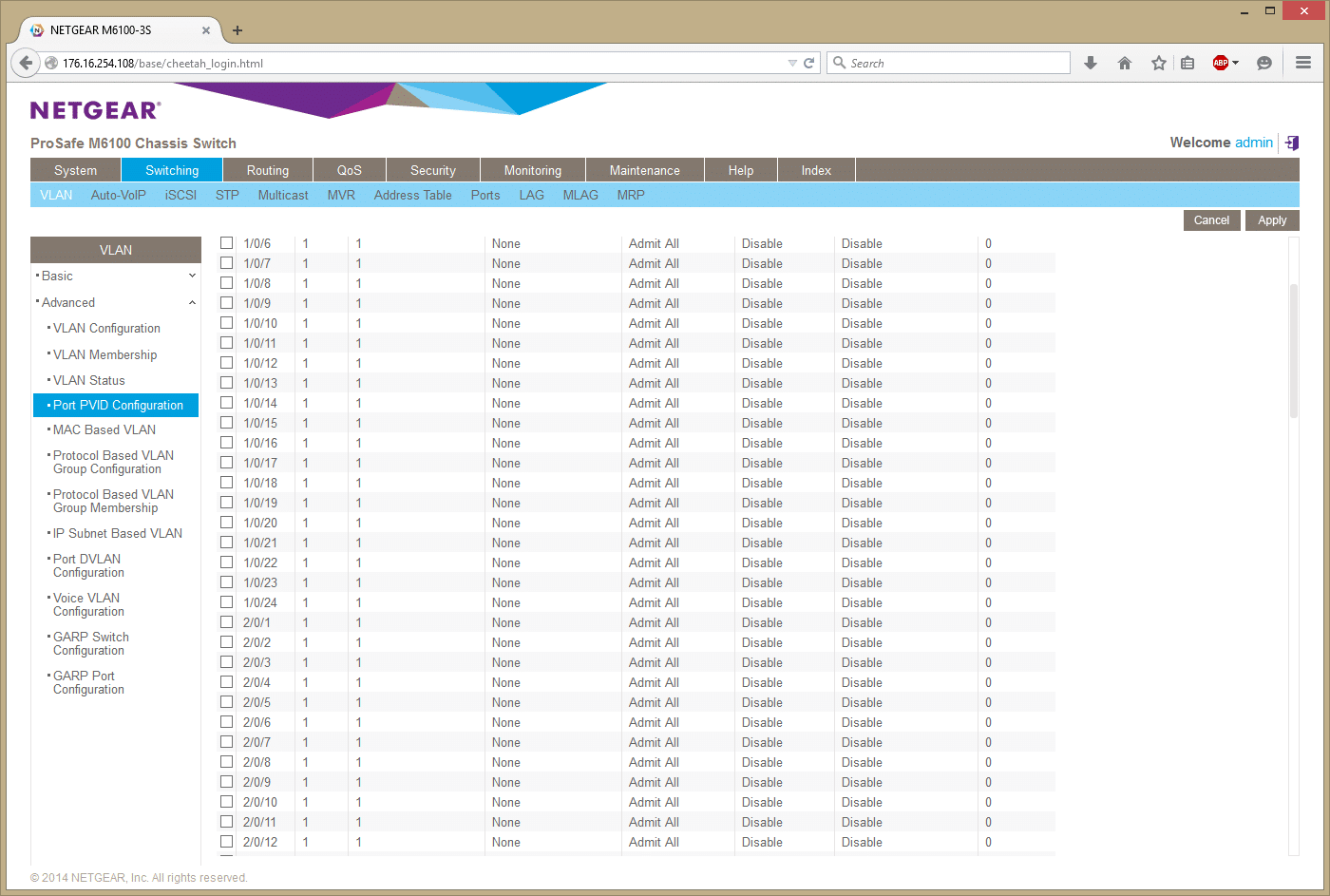Screen dimensions: 1330x896
Task: Open the MLAG submenu
Action: 580,195
